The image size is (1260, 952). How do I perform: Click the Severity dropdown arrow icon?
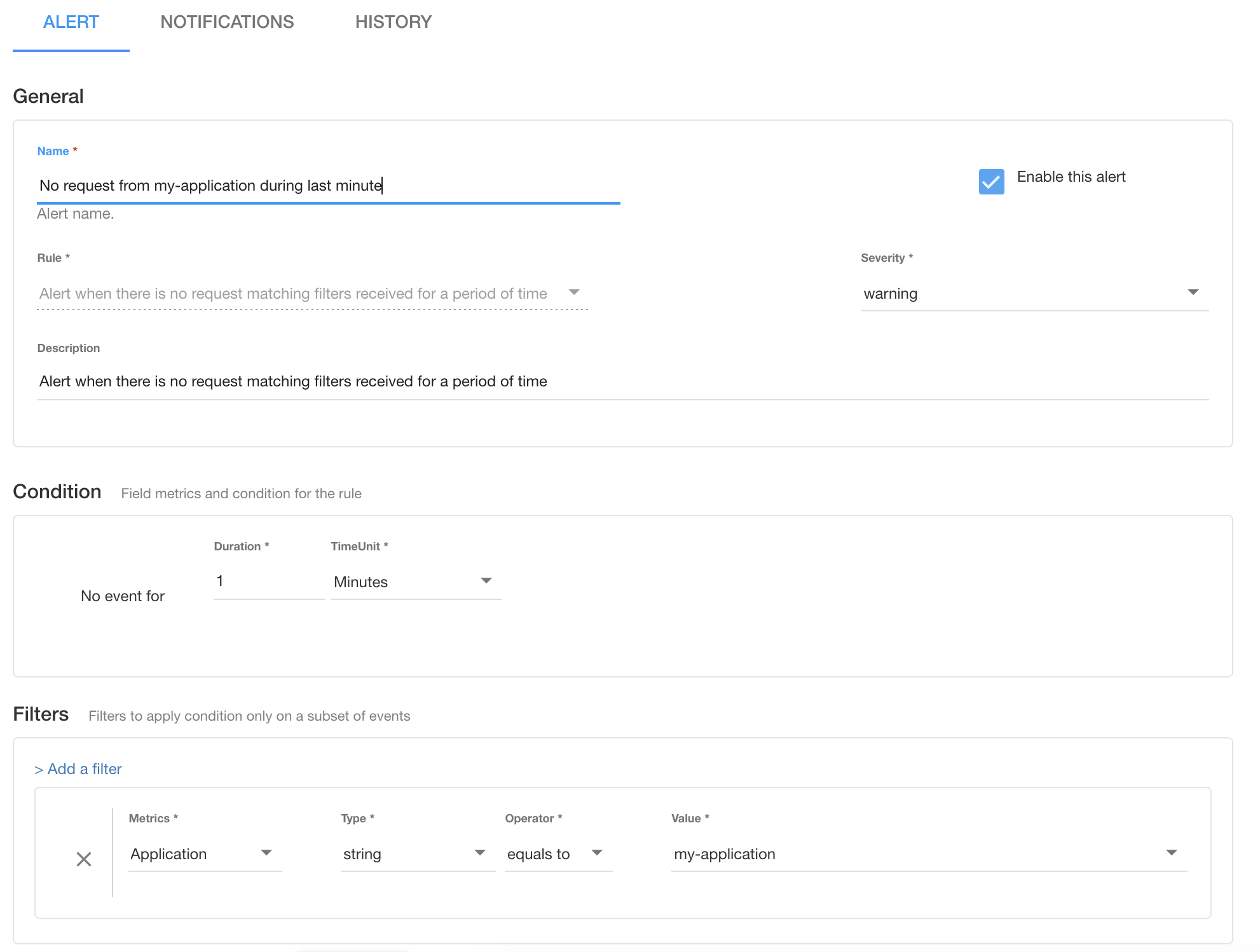click(x=1193, y=292)
